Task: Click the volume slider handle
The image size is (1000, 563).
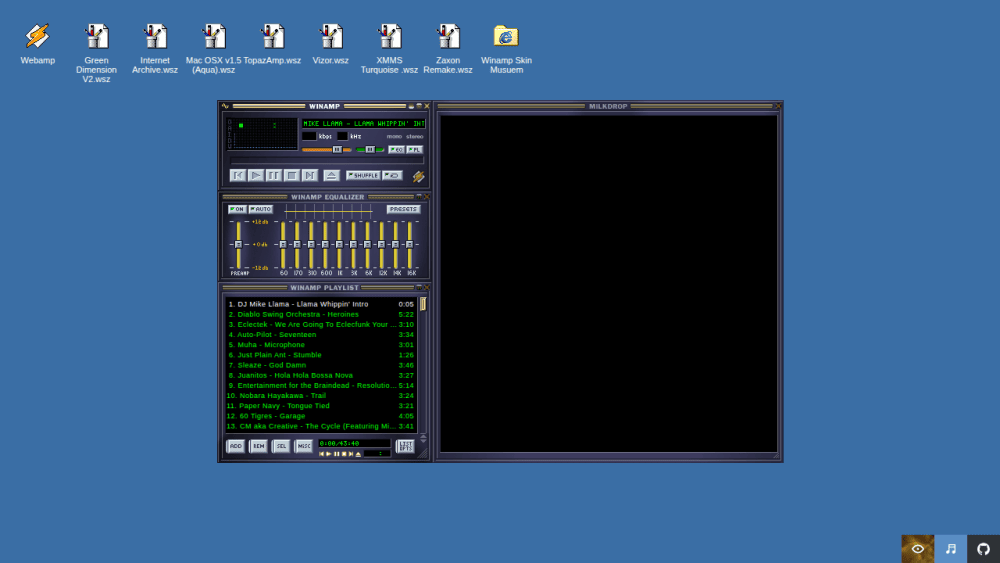Action: tap(337, 150)
